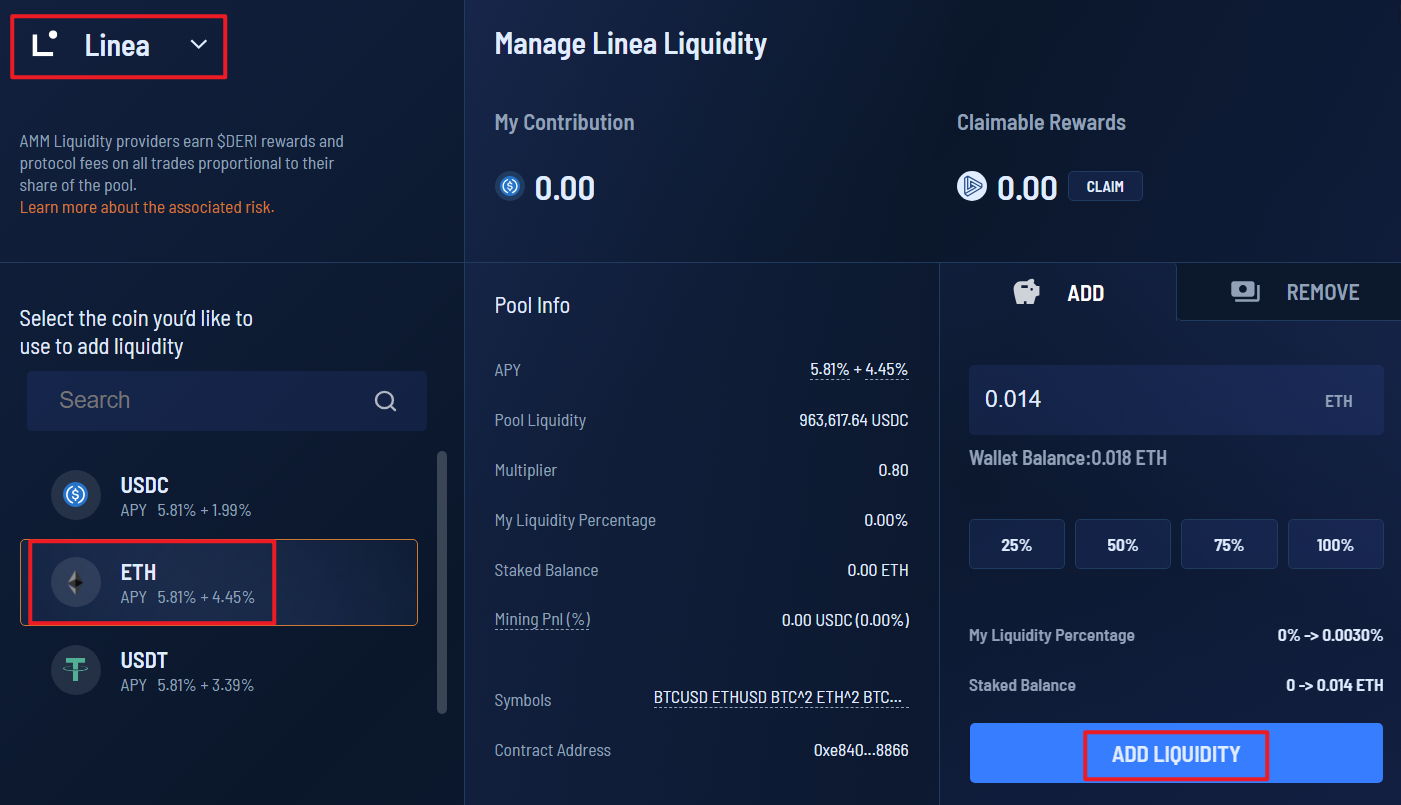Select the USDC coin row name

(x=145, y=485)
